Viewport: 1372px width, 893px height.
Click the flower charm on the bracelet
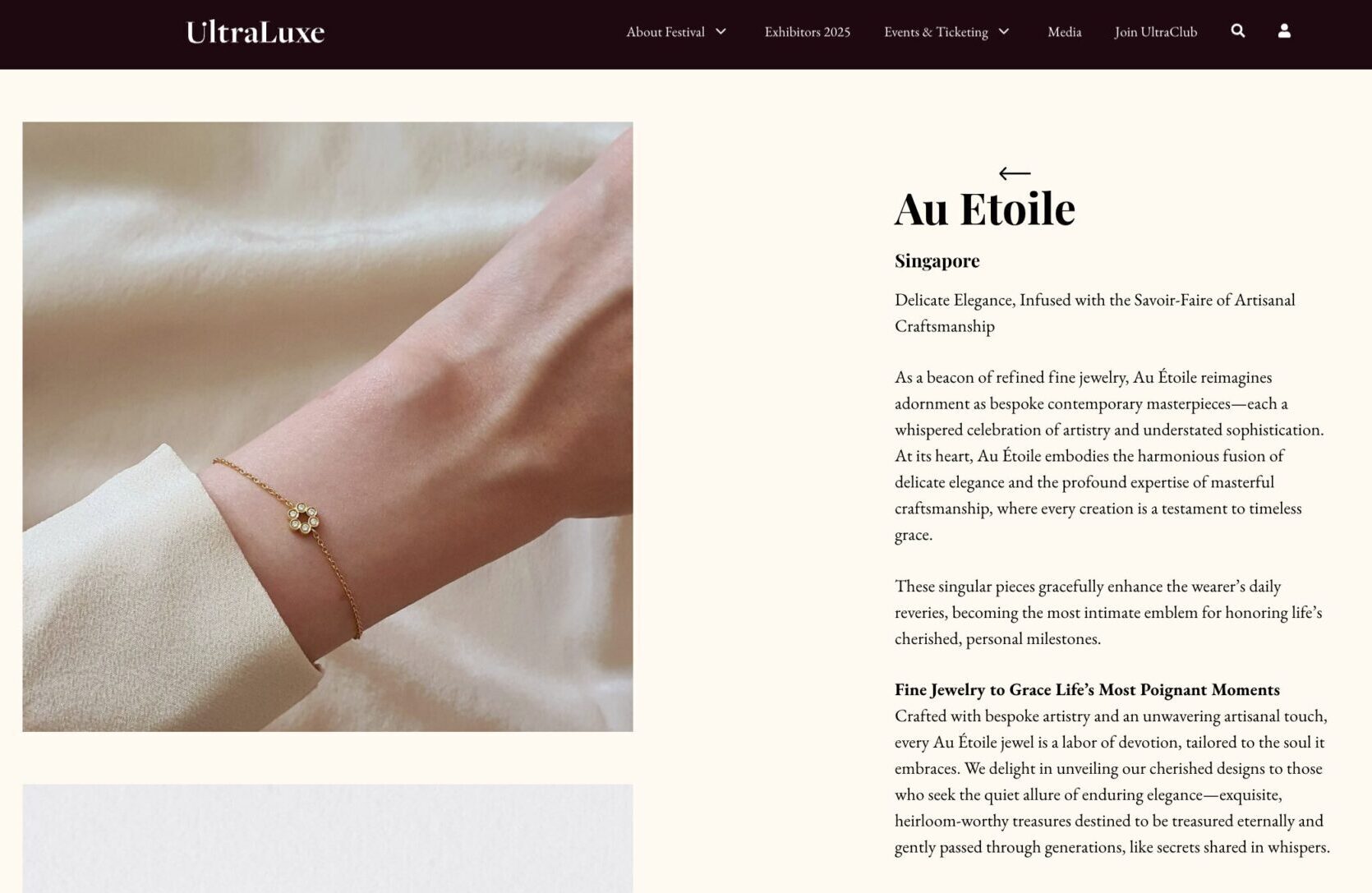coord(303,518)
